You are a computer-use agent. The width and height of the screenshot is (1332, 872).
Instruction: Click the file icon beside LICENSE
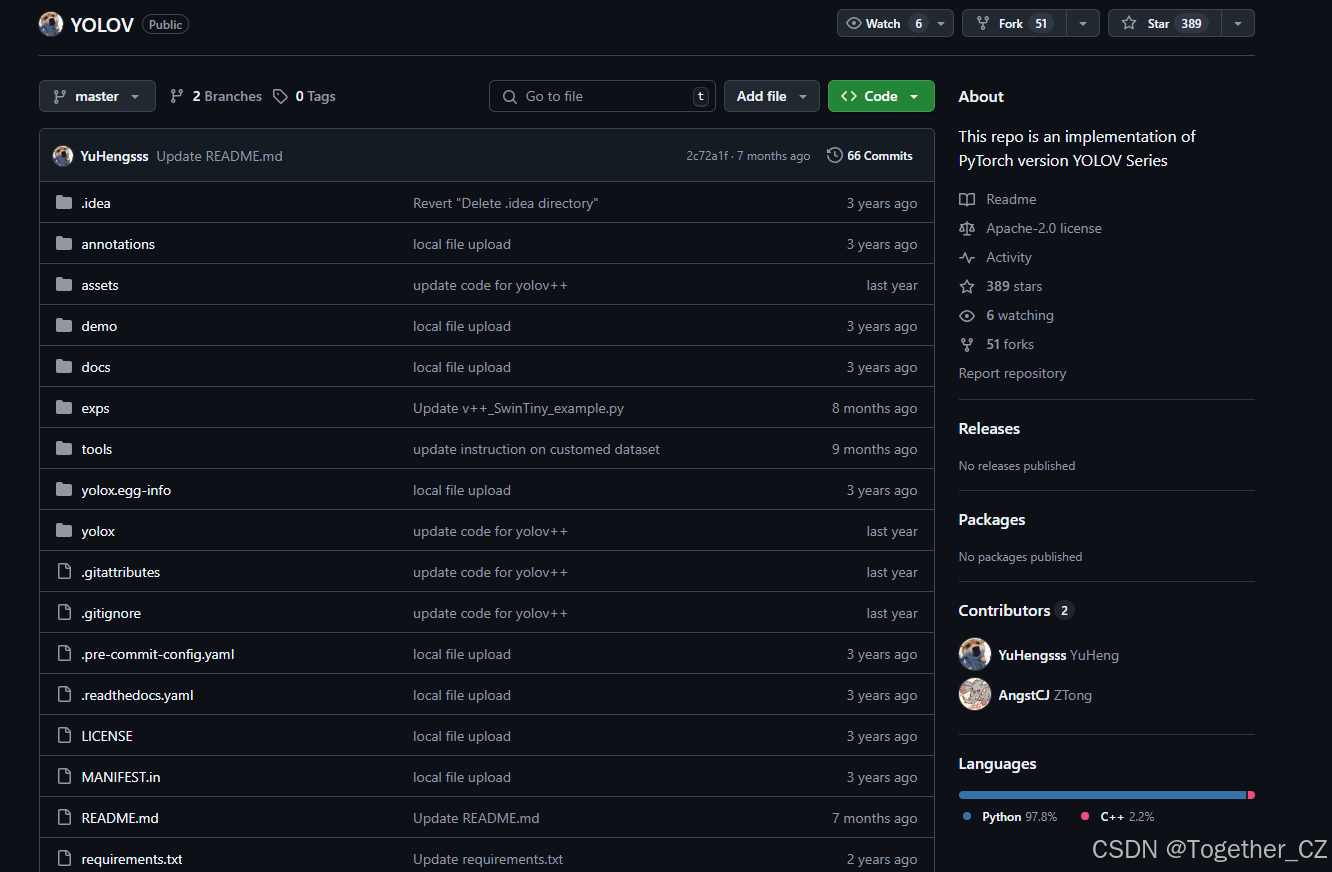click(x=64, y=736)
